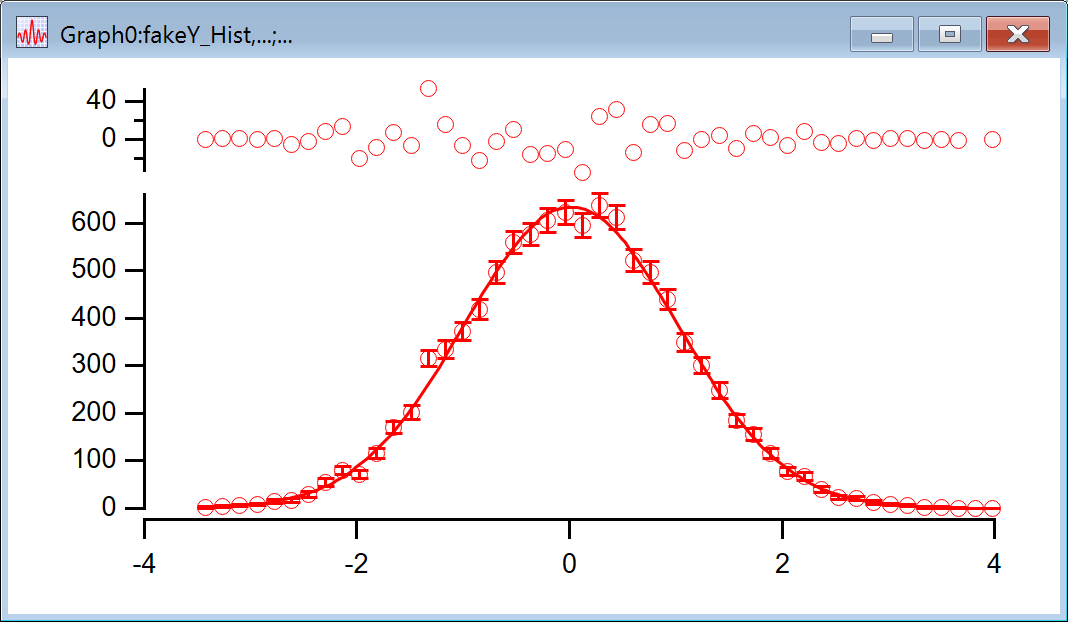
Task: Click the 600 tick label on Y axis
Action: [94, 223]
